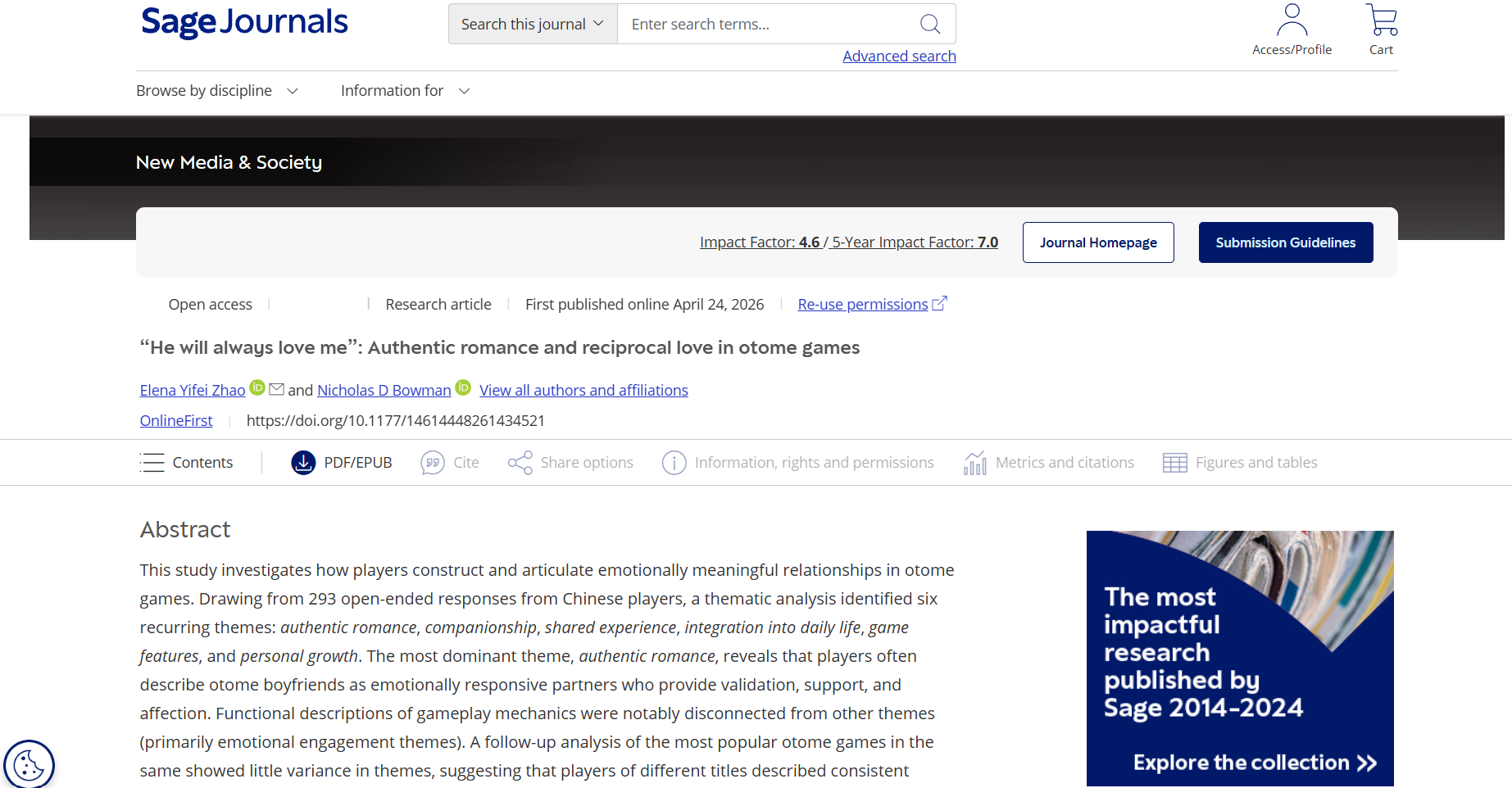Open author Nicholas D Bowman link
Viewport: 1512px width, 788px height.
(x=384, y=391)
